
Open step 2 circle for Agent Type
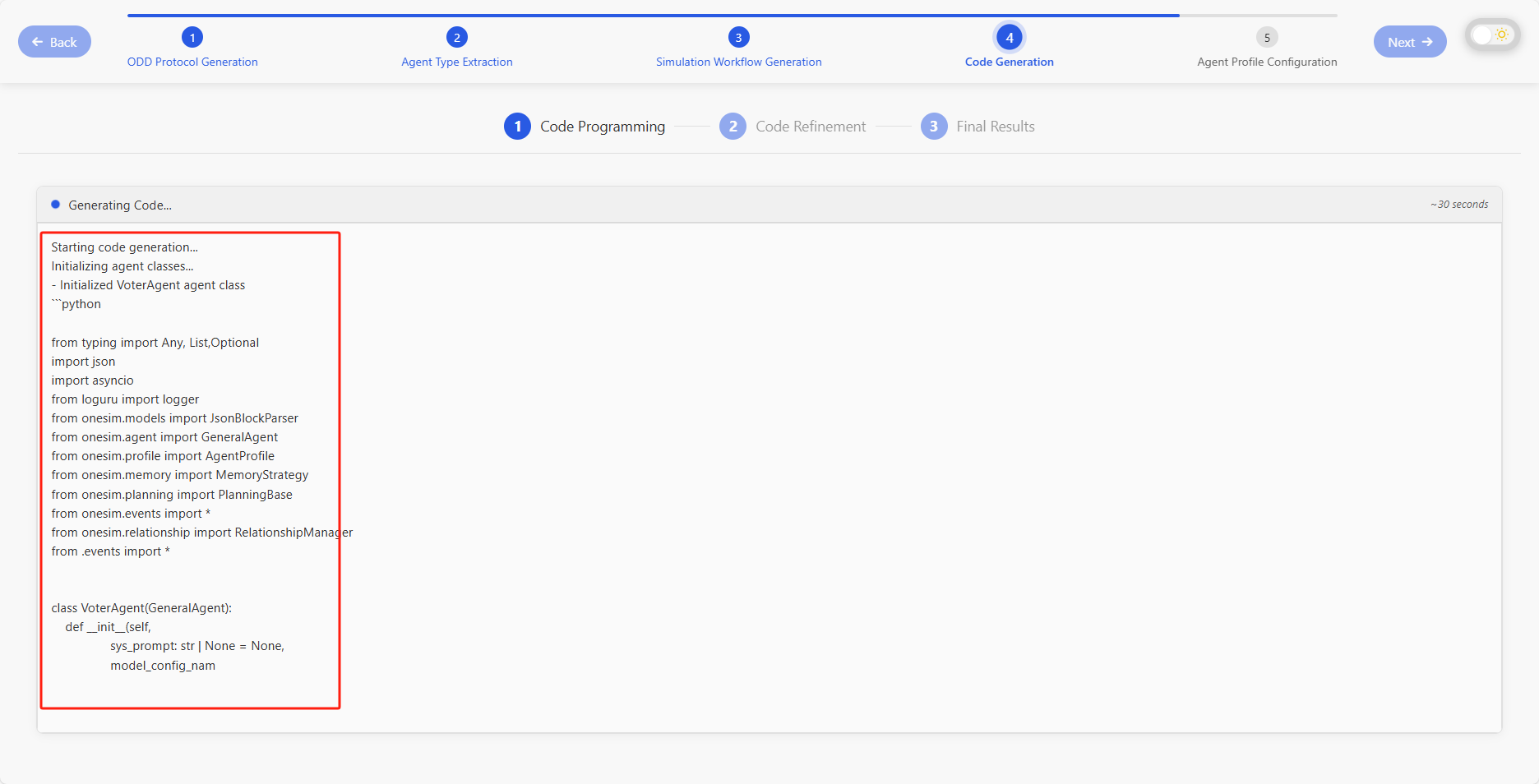tap(457, 37)
